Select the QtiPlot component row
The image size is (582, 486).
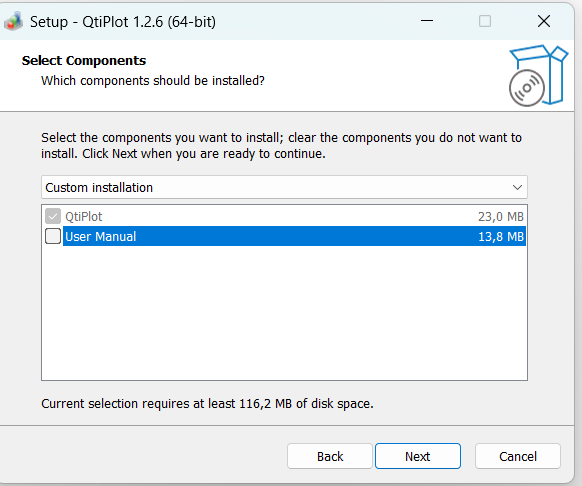tap(284, 216)
